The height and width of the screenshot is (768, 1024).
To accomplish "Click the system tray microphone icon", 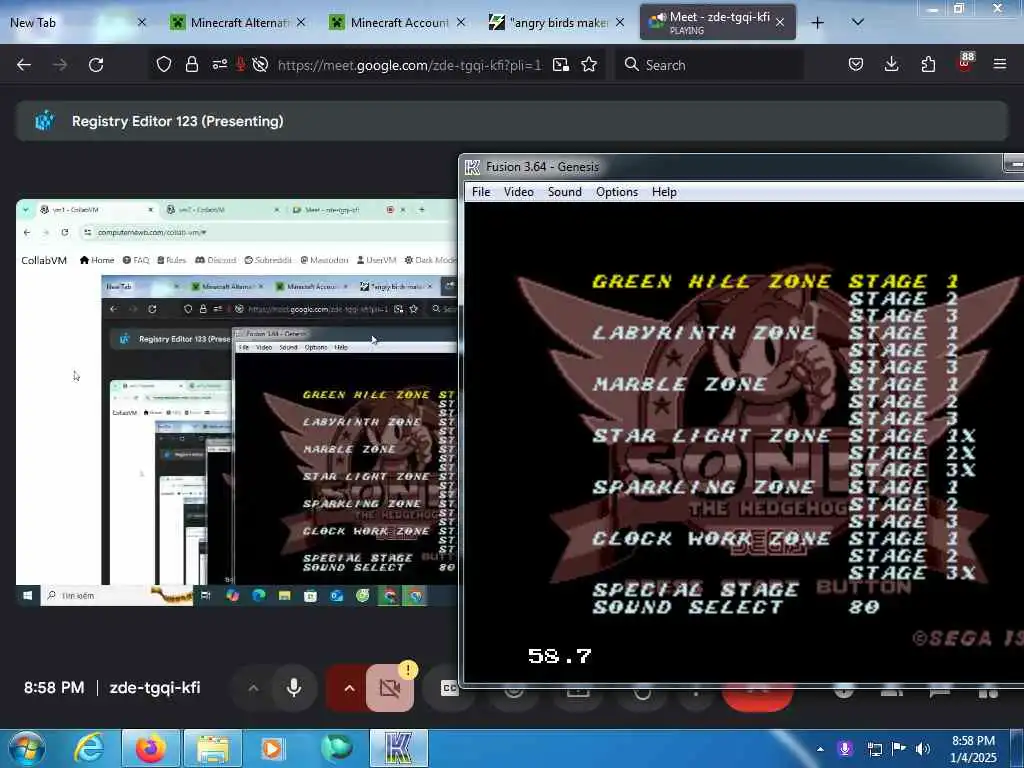I will pos(845,749).
